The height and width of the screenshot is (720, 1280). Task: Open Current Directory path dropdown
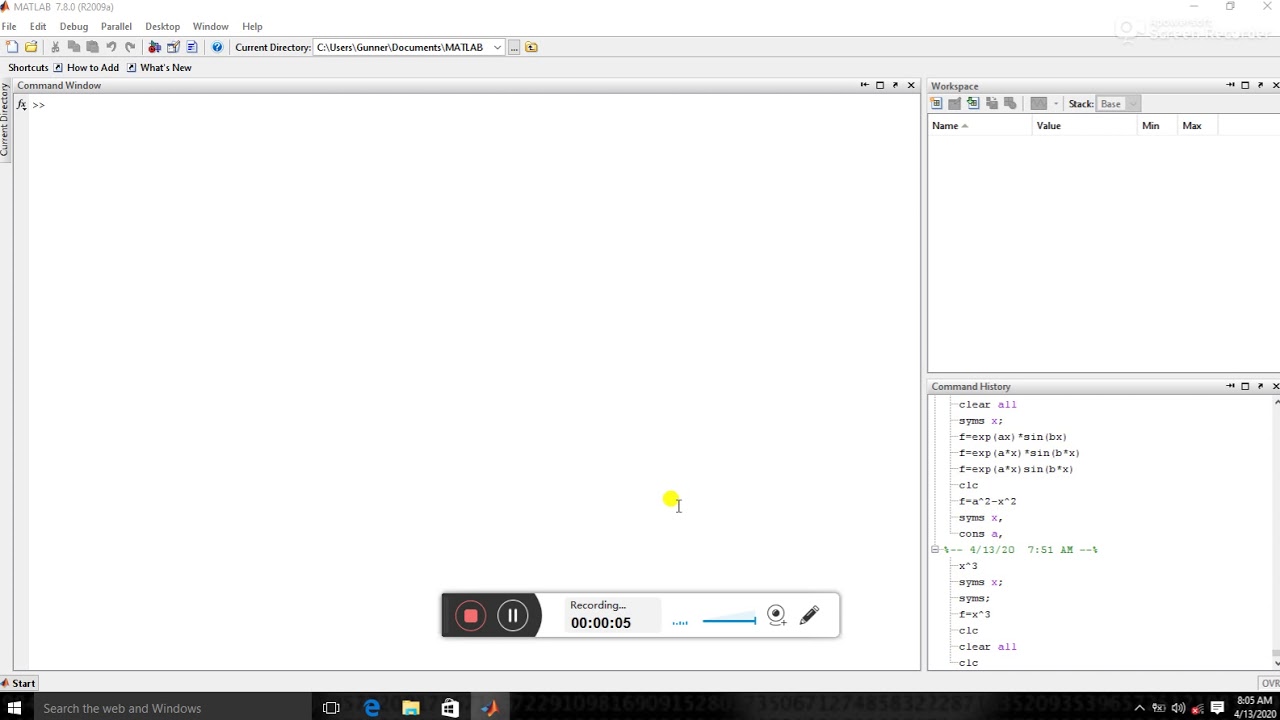click(x=497, y=47)
